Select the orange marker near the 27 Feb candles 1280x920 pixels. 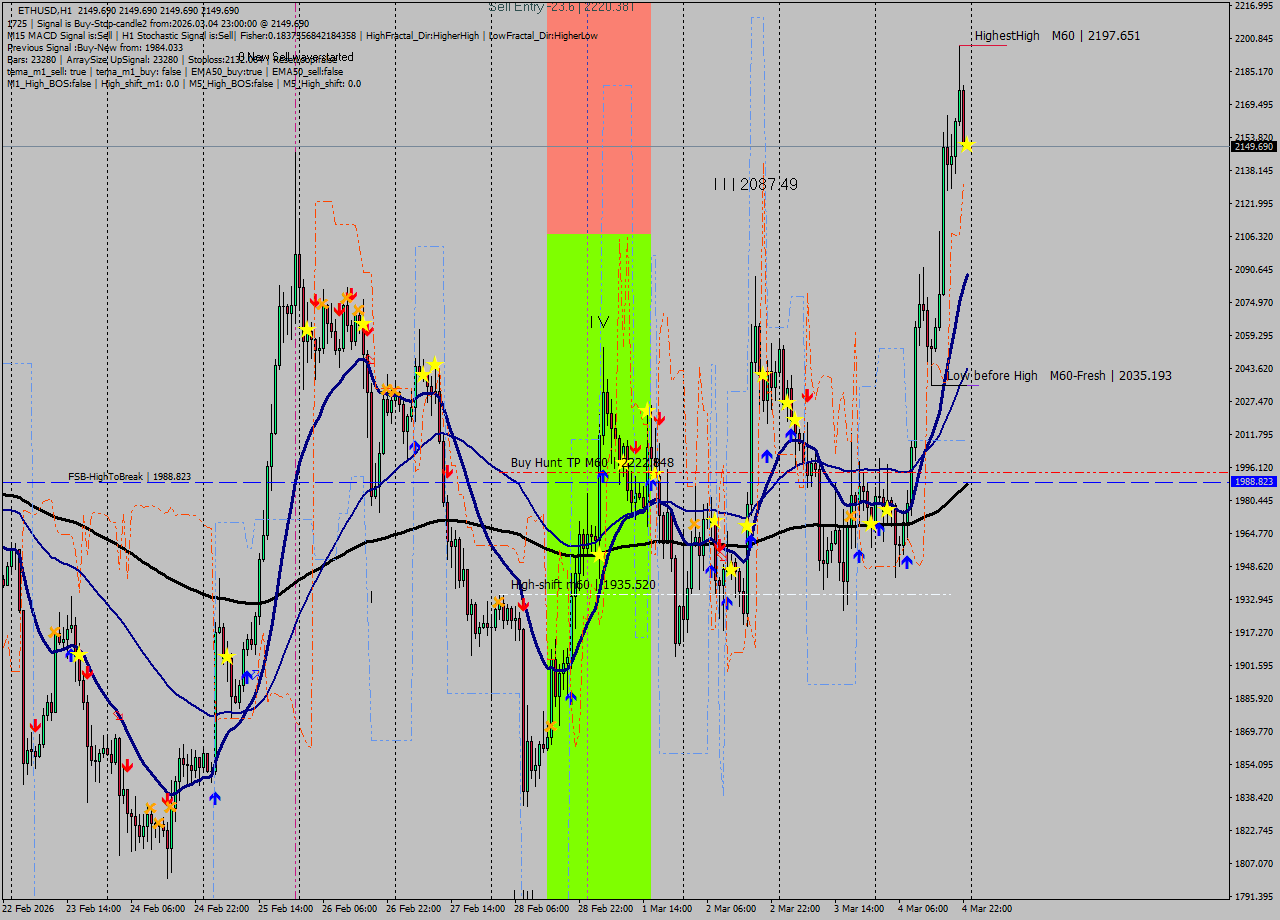click(x=500, y=602)
